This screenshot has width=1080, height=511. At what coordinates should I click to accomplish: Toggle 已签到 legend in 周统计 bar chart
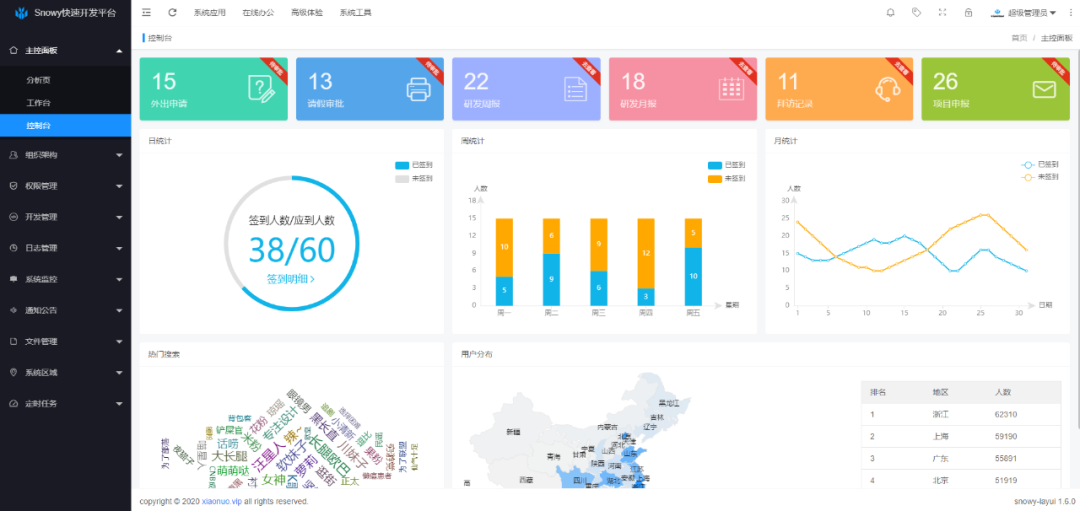coord(726,165)
